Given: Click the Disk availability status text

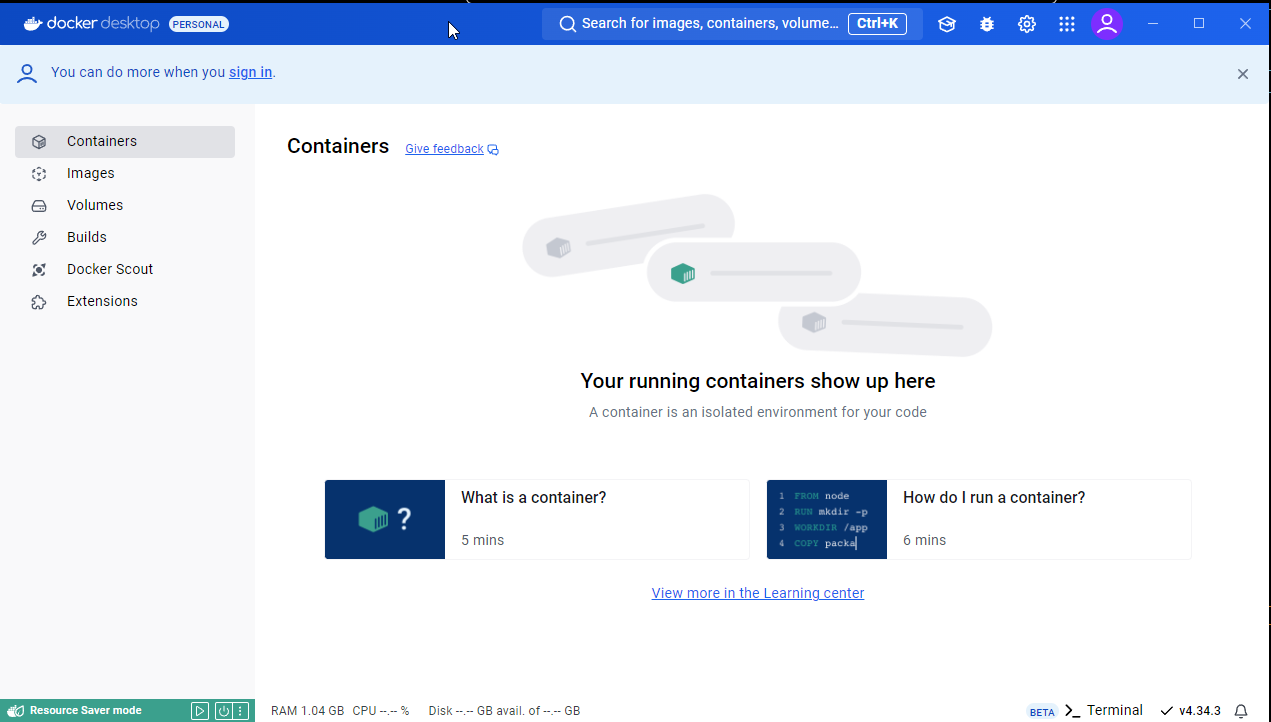Looking at the screenshot, I should (504, 711).
